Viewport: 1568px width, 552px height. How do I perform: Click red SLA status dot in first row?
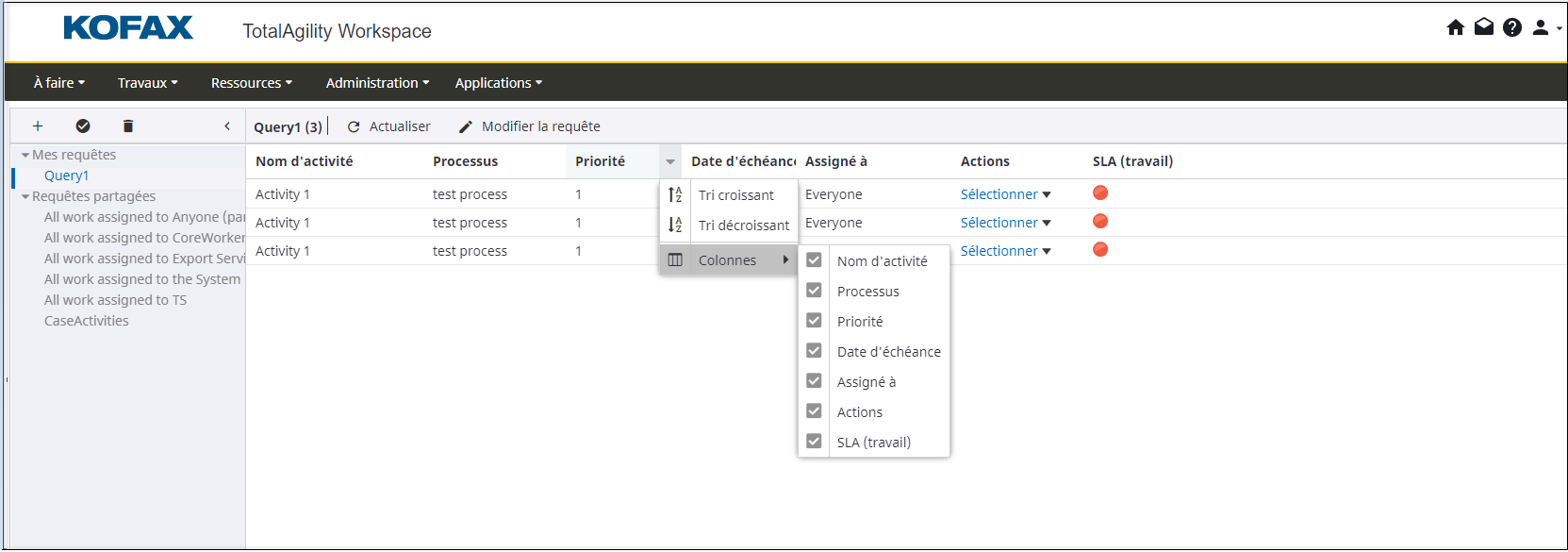pyautogui.click(x=1100, y=193)
